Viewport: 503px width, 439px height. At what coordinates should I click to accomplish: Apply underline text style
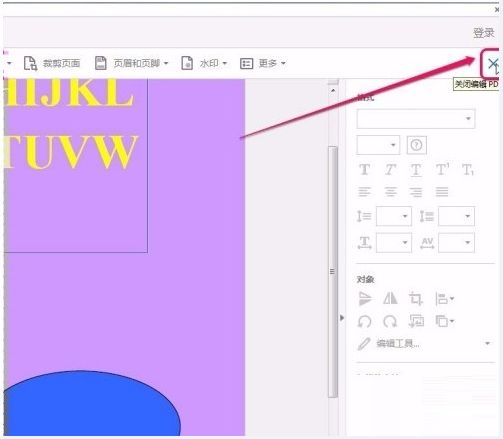click(x=416, y=170)
